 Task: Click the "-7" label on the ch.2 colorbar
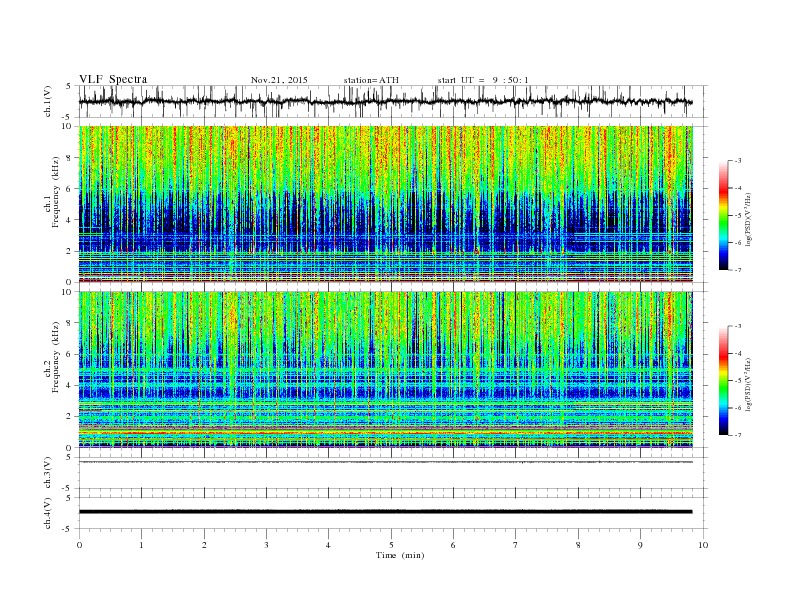click(737, 435)
